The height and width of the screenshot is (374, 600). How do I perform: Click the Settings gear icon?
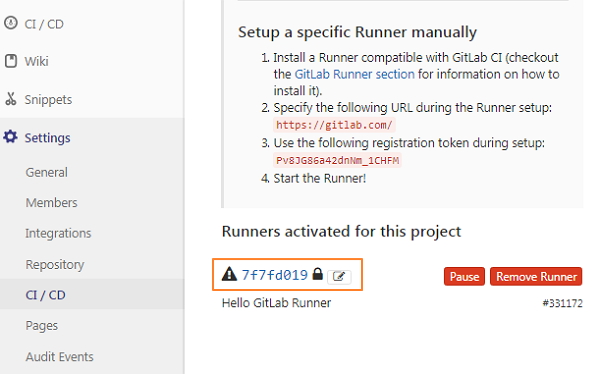[10, 137]
